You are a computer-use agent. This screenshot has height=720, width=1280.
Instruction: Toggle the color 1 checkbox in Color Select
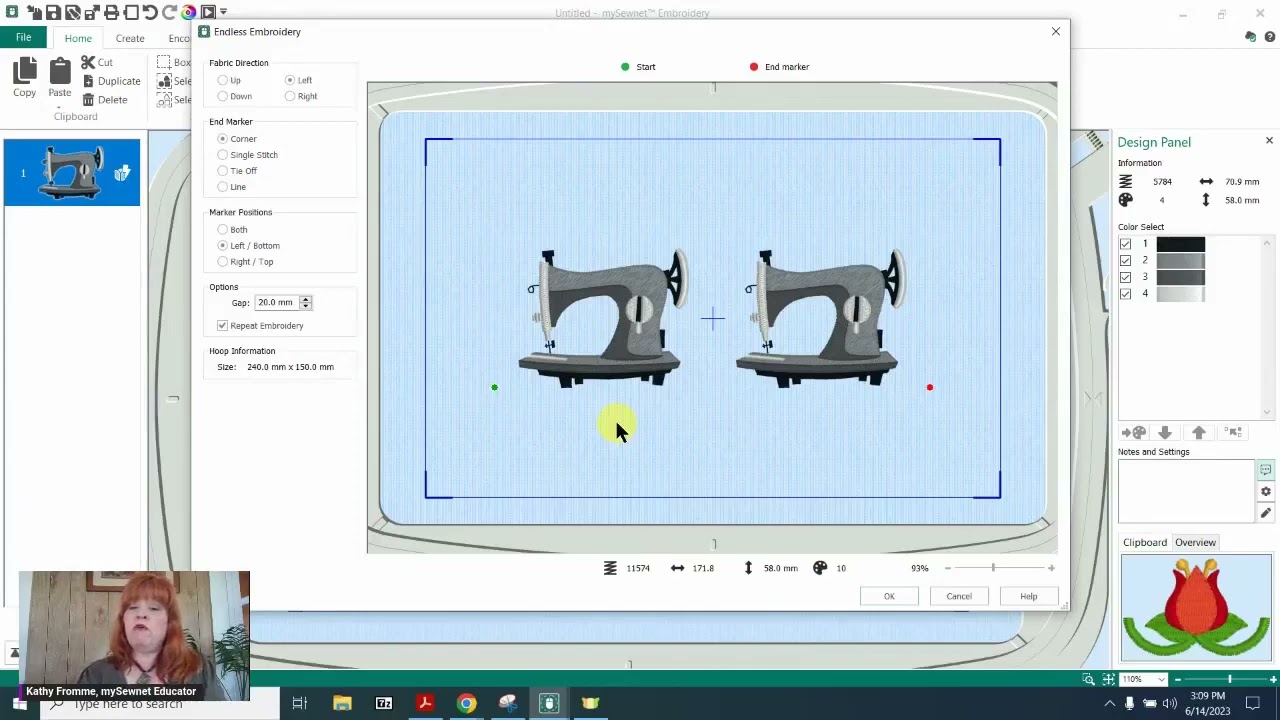click(1125, 244)
